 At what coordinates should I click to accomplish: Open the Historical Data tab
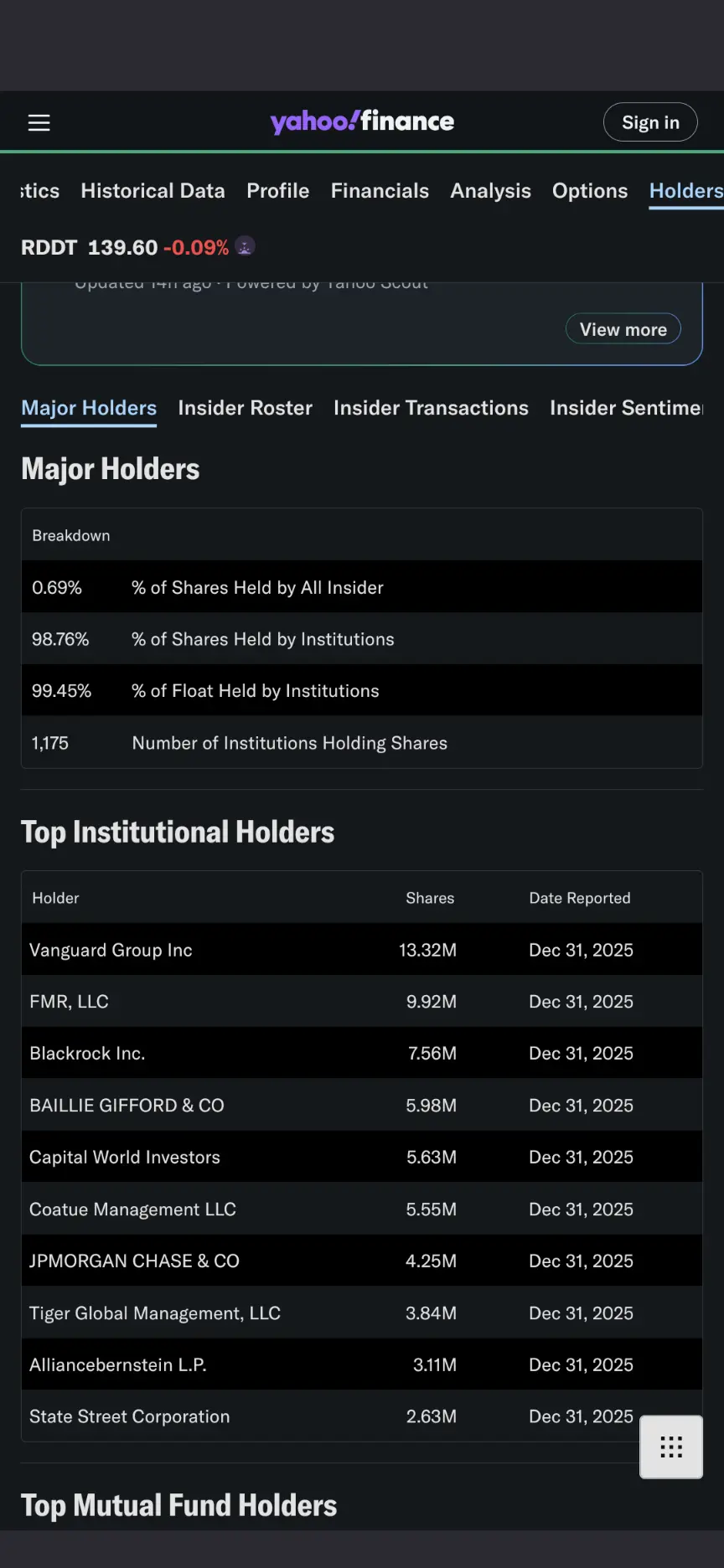153,191
